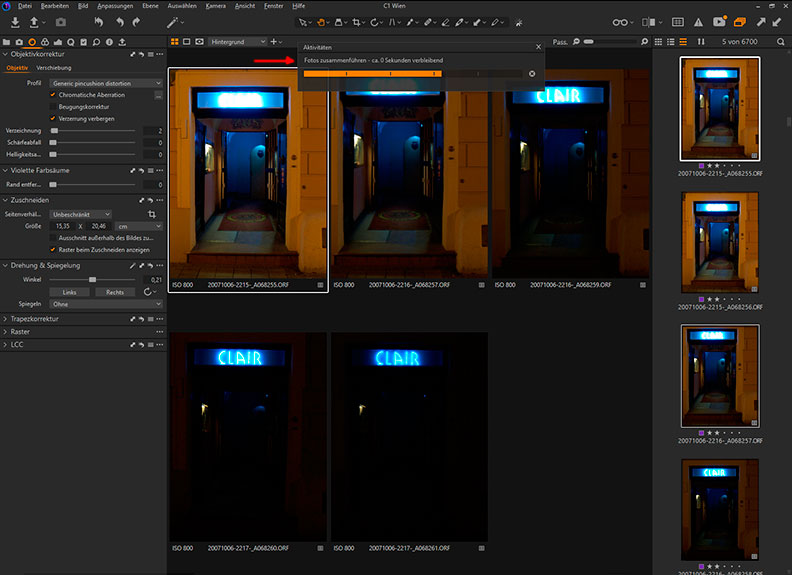Click the Import images icon

15,22
